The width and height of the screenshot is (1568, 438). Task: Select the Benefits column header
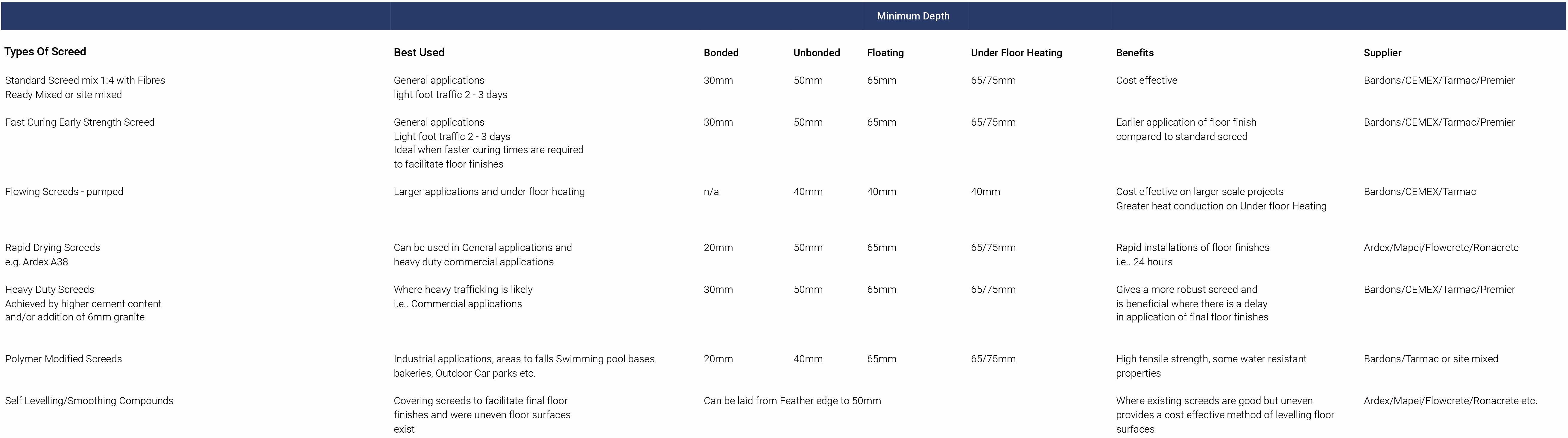pyautogui.click(x=1135, y=53)
